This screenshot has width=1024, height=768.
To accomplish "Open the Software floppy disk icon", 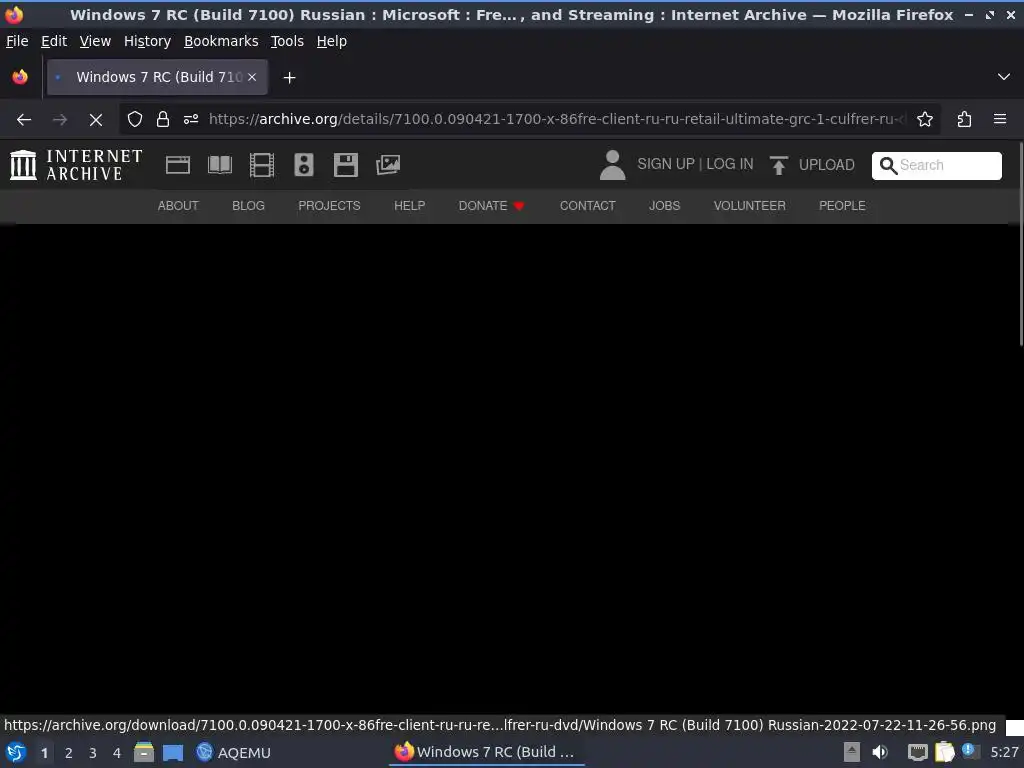I will coord(345,165).
